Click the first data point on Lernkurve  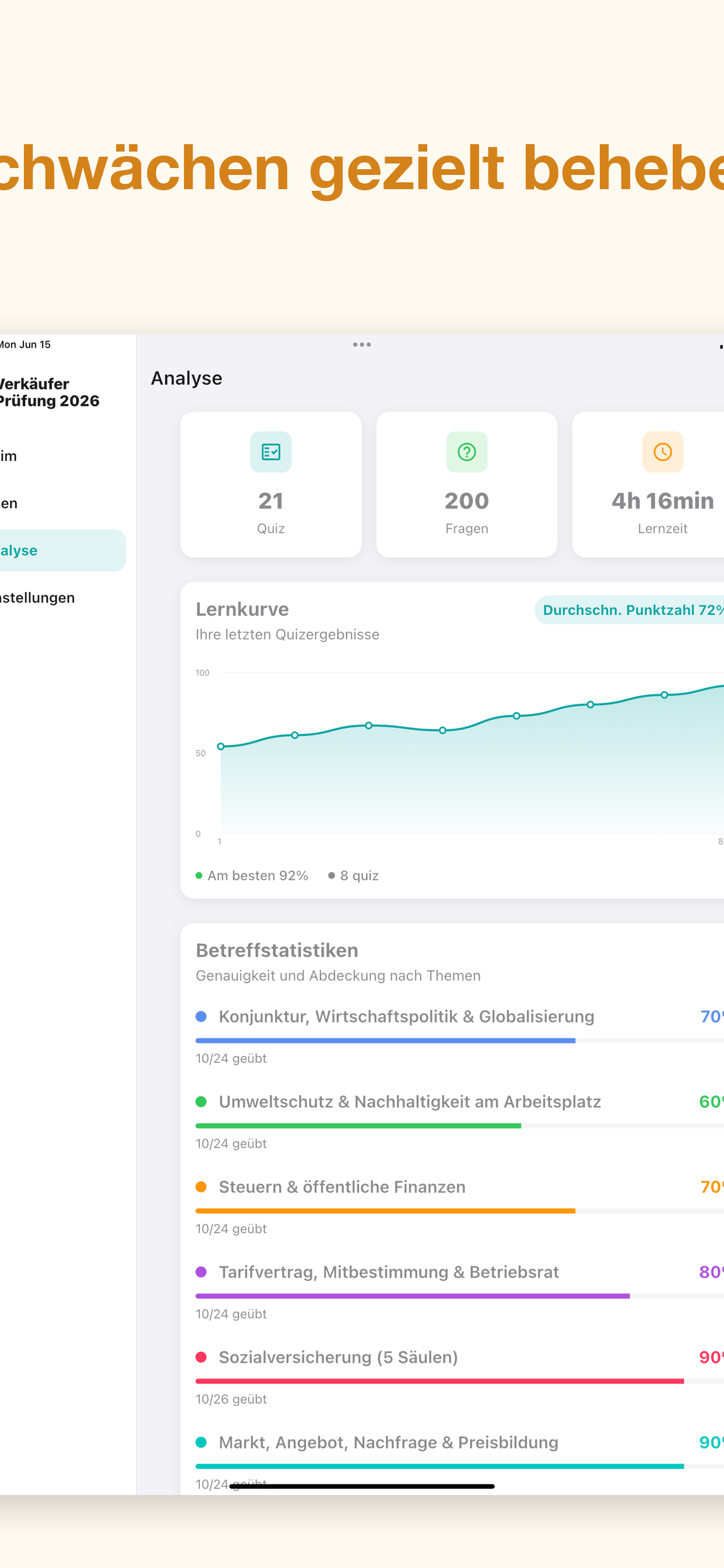[x=221, y=746]
